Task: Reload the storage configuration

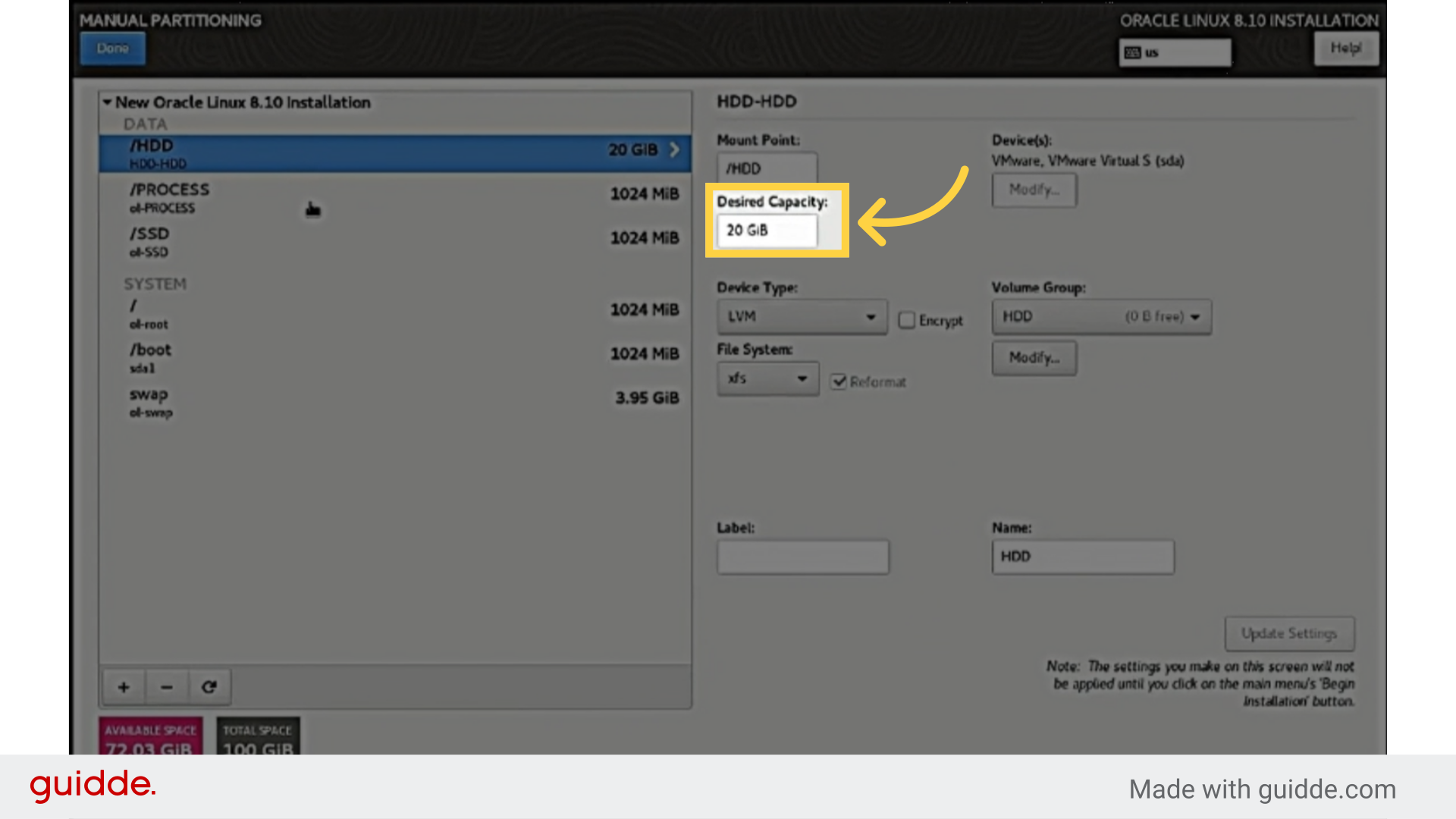Action: (209, 686)
